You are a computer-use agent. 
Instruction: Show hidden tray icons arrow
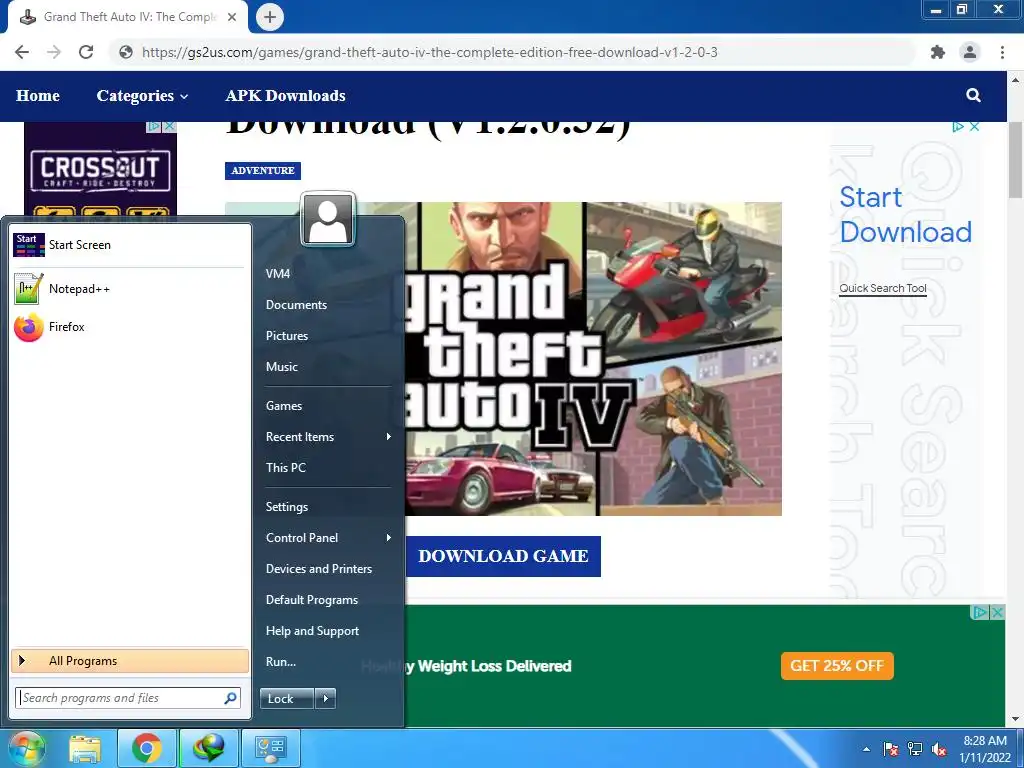tap(867, 750)
